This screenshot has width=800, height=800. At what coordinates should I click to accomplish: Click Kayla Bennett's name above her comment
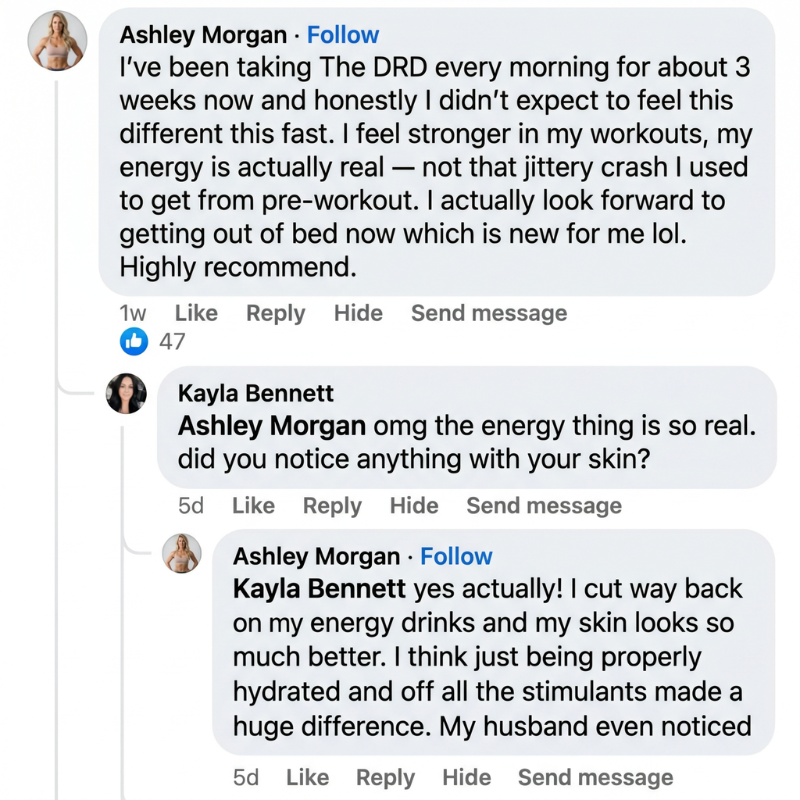[256, 393]
